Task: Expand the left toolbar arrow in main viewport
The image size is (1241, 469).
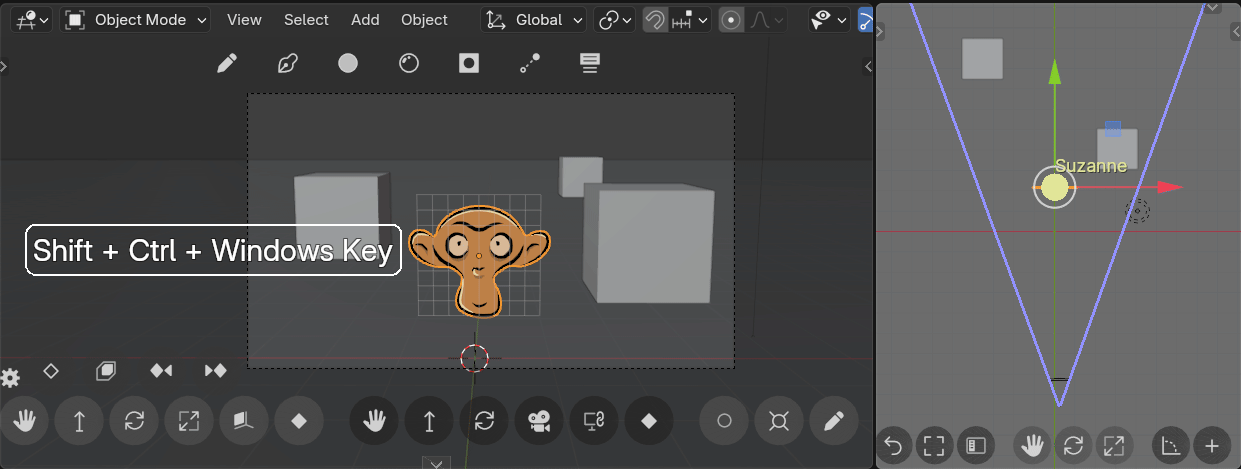Action: point(4,66)
